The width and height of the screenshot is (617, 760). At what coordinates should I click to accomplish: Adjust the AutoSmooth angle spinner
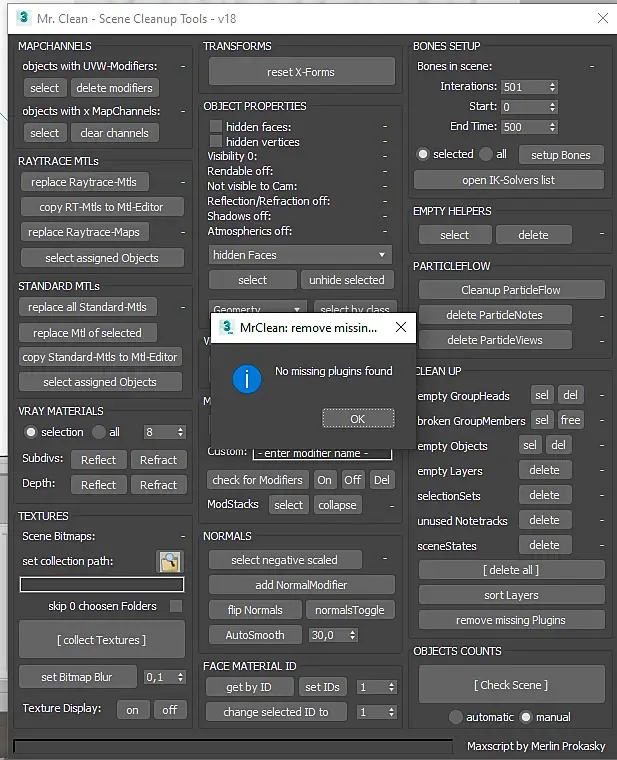(x=352, y=635)
